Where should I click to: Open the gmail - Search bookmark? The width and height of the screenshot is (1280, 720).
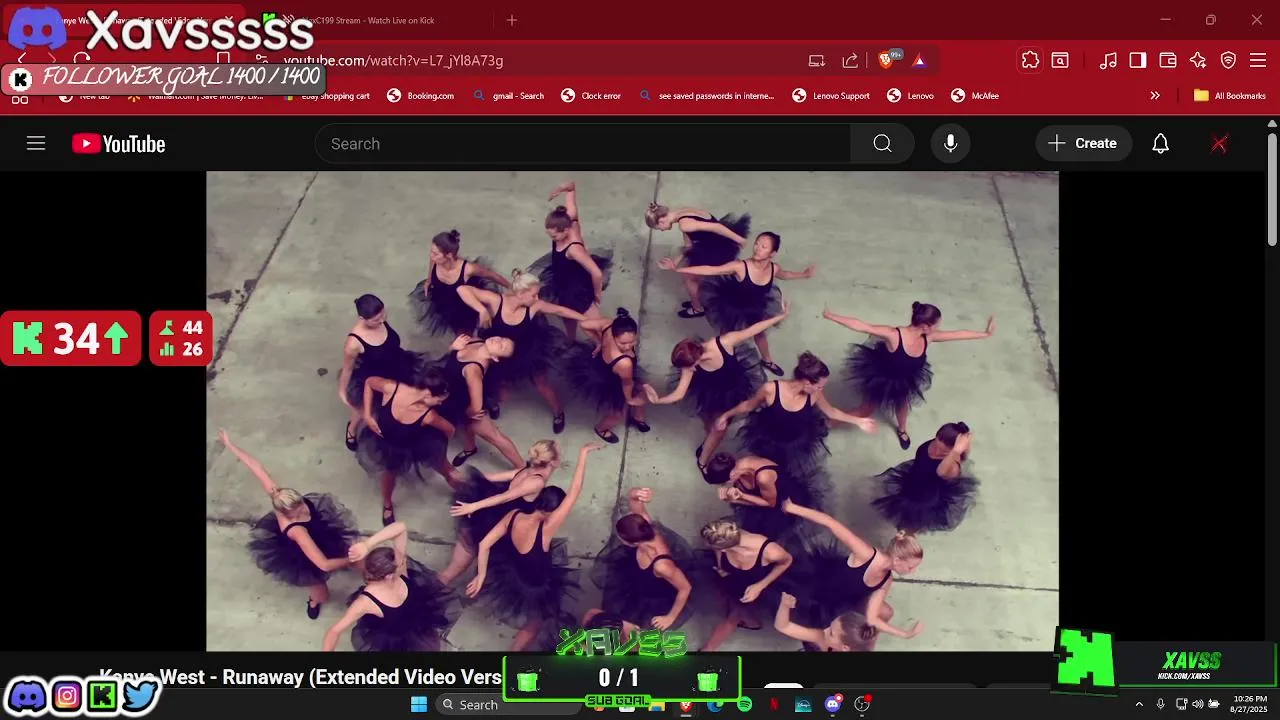(508, 96)
